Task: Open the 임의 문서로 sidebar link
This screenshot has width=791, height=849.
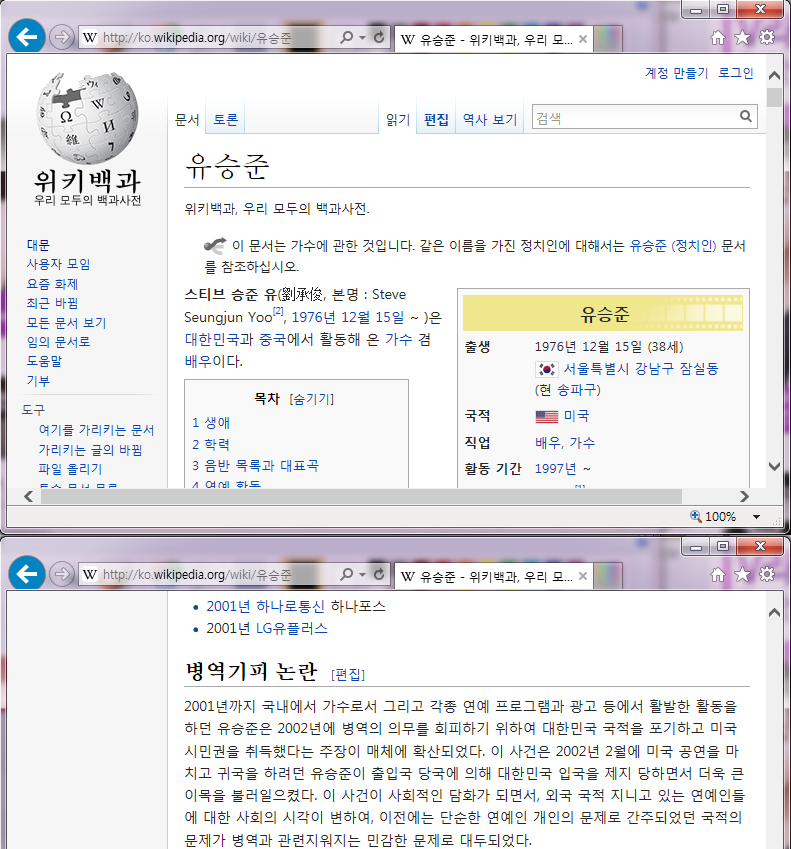Action: click(x=58, y=342)
